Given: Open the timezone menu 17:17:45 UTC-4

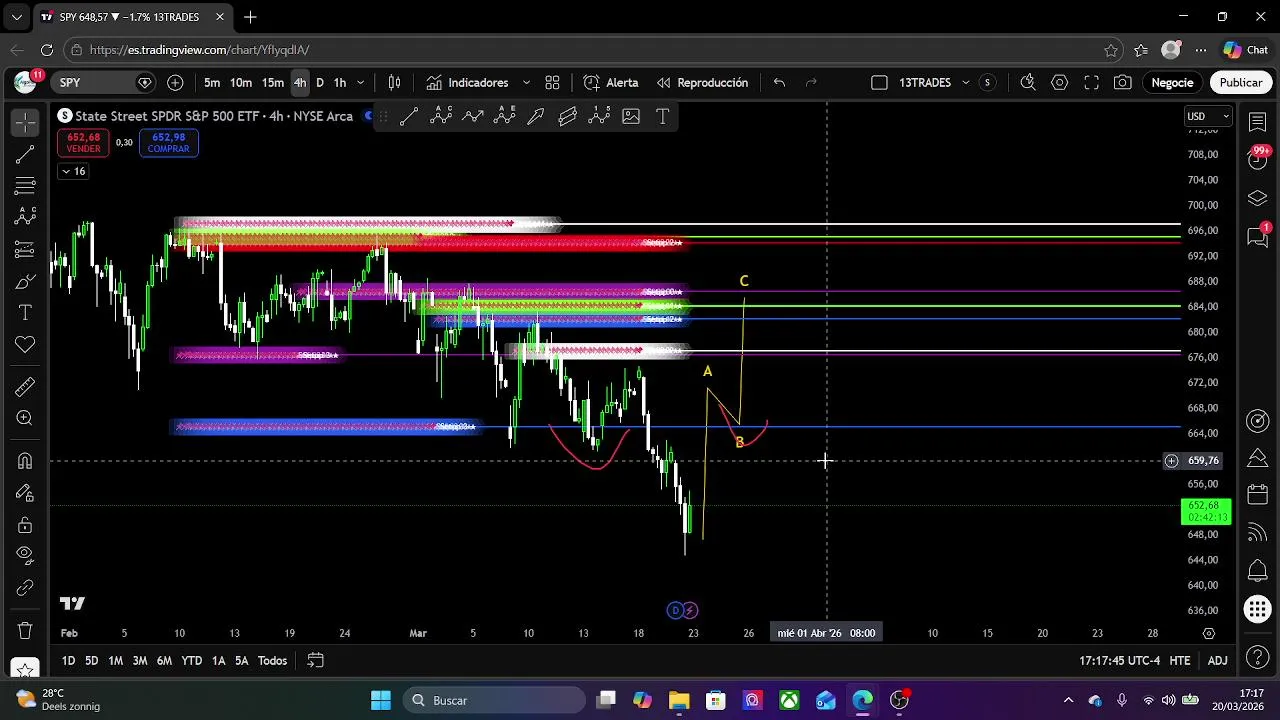Looking at the screenshot, I should 1119,661.
